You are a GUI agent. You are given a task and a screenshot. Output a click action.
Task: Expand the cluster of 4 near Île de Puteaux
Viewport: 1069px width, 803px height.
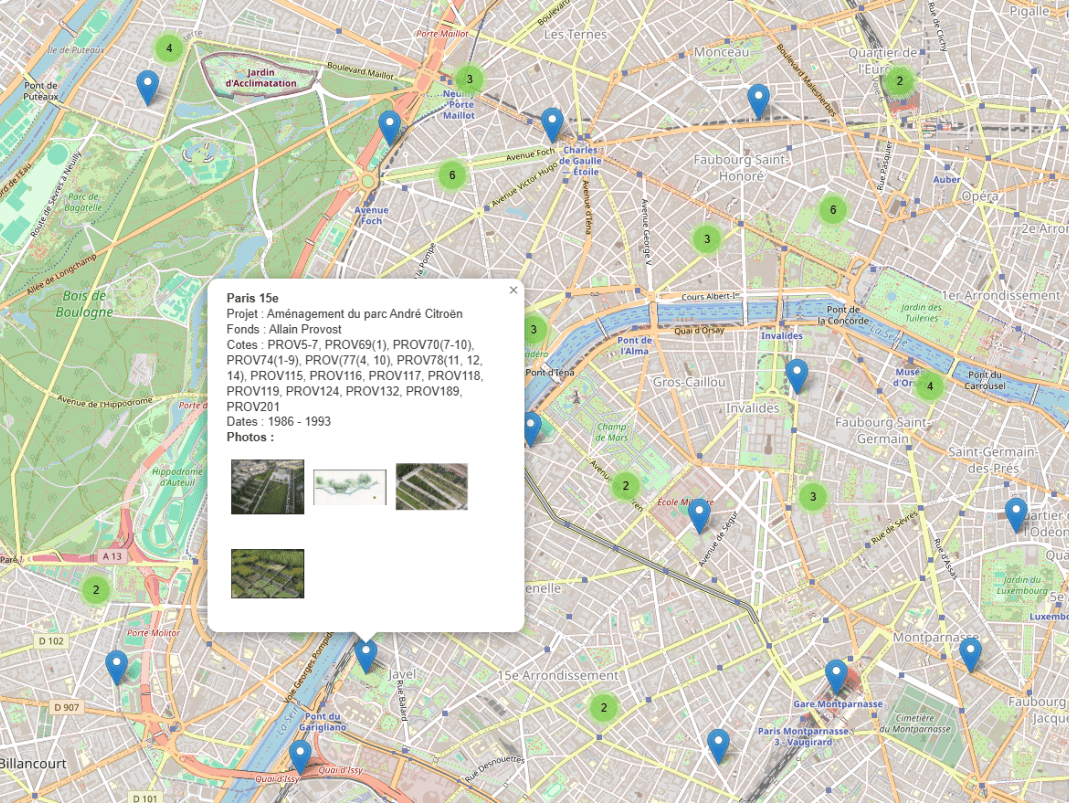click(x=169, y=48)
